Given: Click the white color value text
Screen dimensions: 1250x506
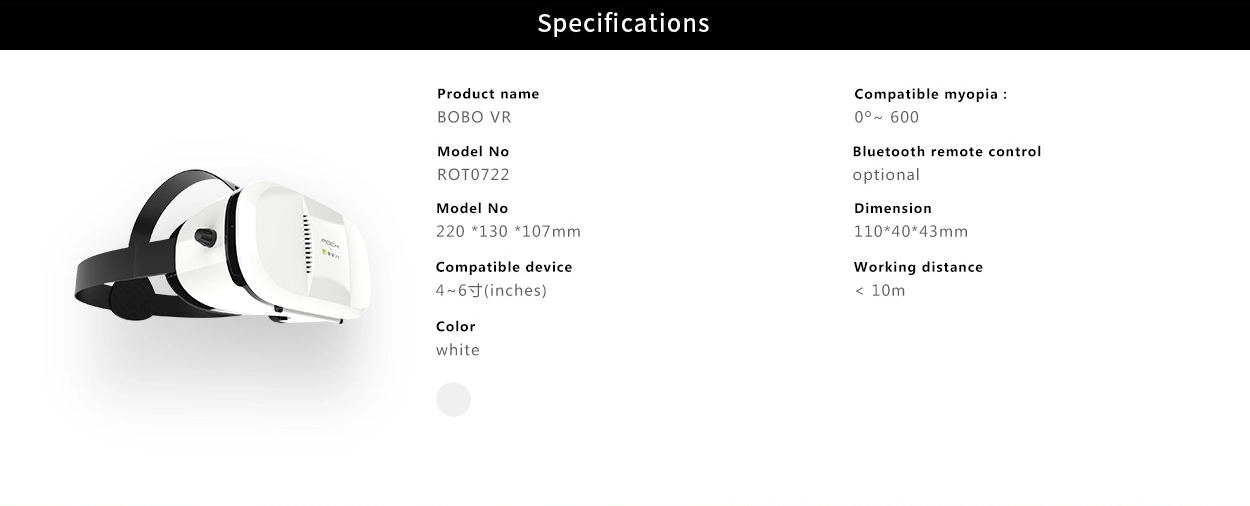Looking at the screenshot, I should point(458,350).
